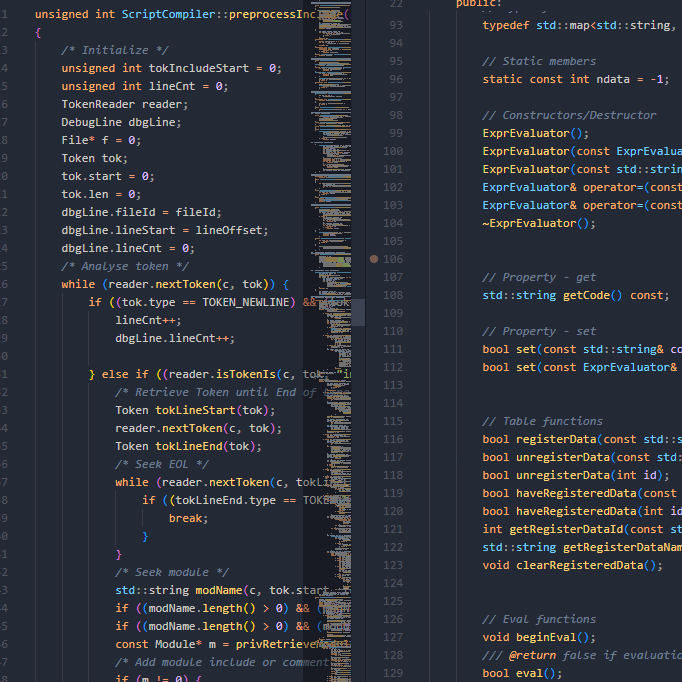Click the '/* Initialize */' comment
Screen dimensions: 682x682
[114, 50]
